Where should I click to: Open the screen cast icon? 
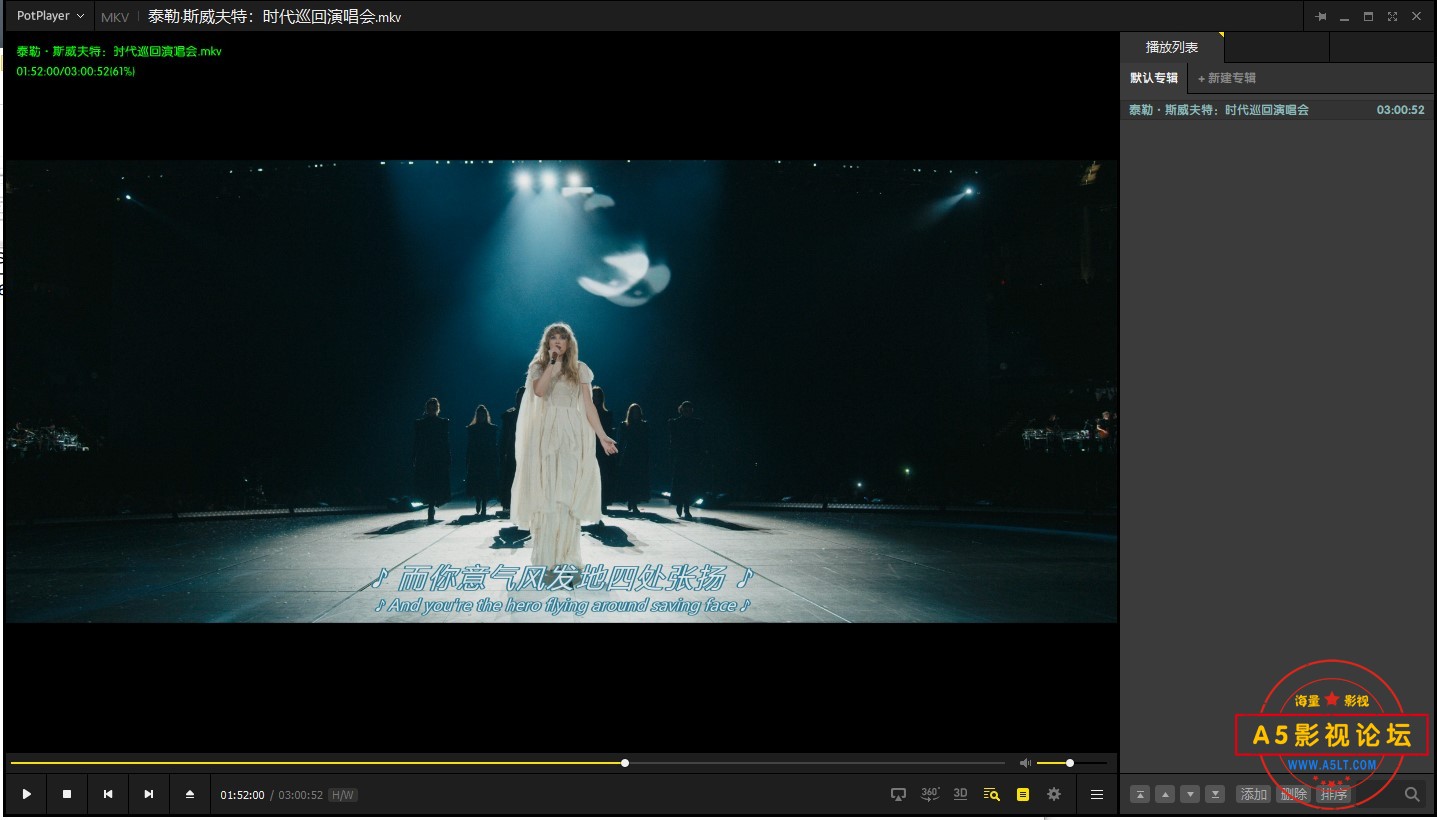pos(898,794)
